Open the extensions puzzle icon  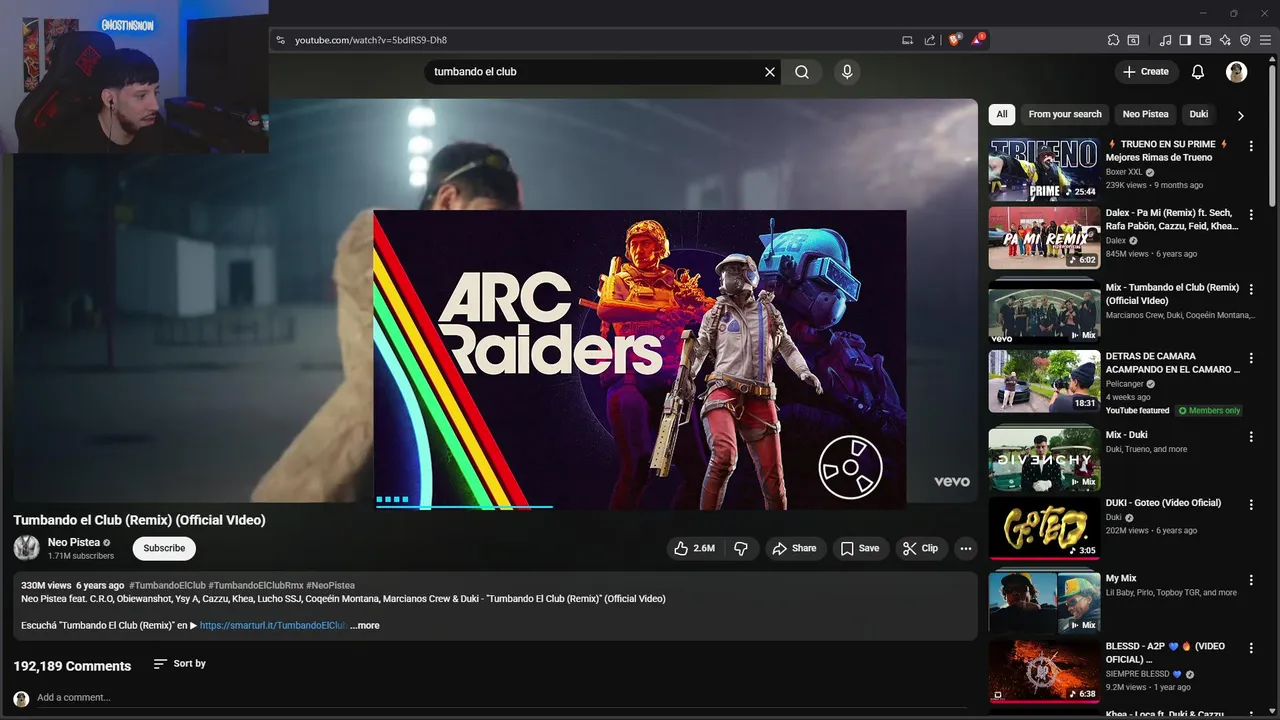[1113, 40]
